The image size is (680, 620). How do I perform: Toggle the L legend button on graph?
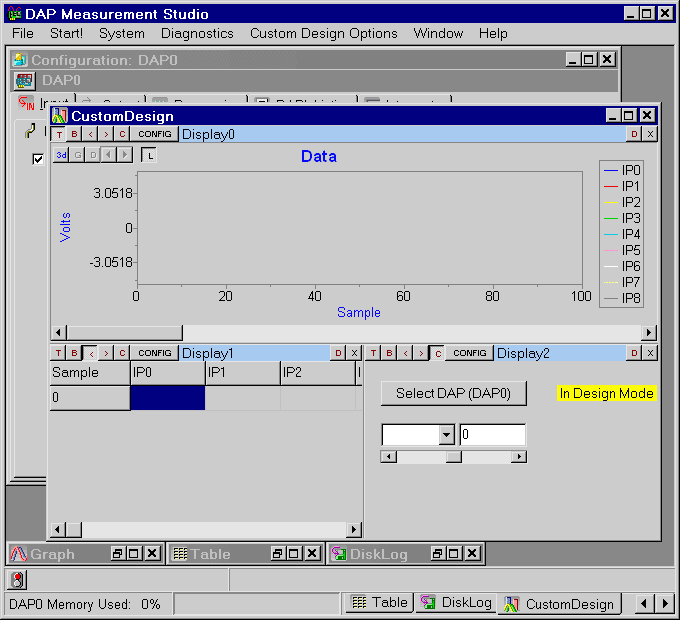[149, 155]
